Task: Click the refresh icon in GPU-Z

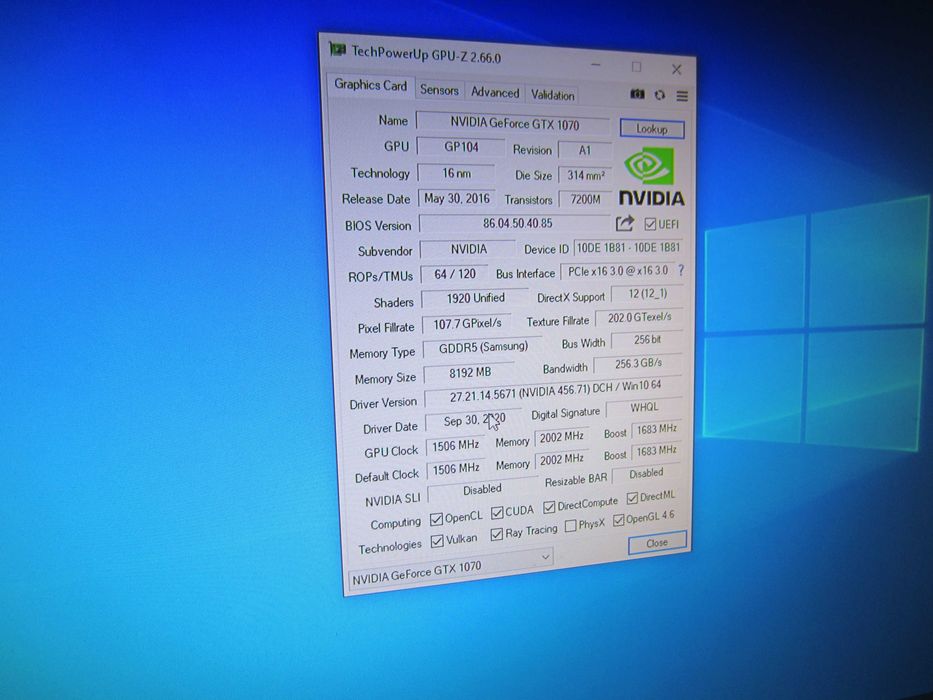Action: point(659,95)
